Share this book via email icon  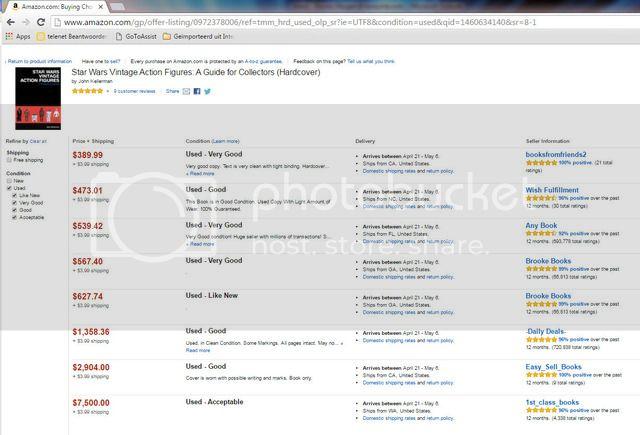186,91
